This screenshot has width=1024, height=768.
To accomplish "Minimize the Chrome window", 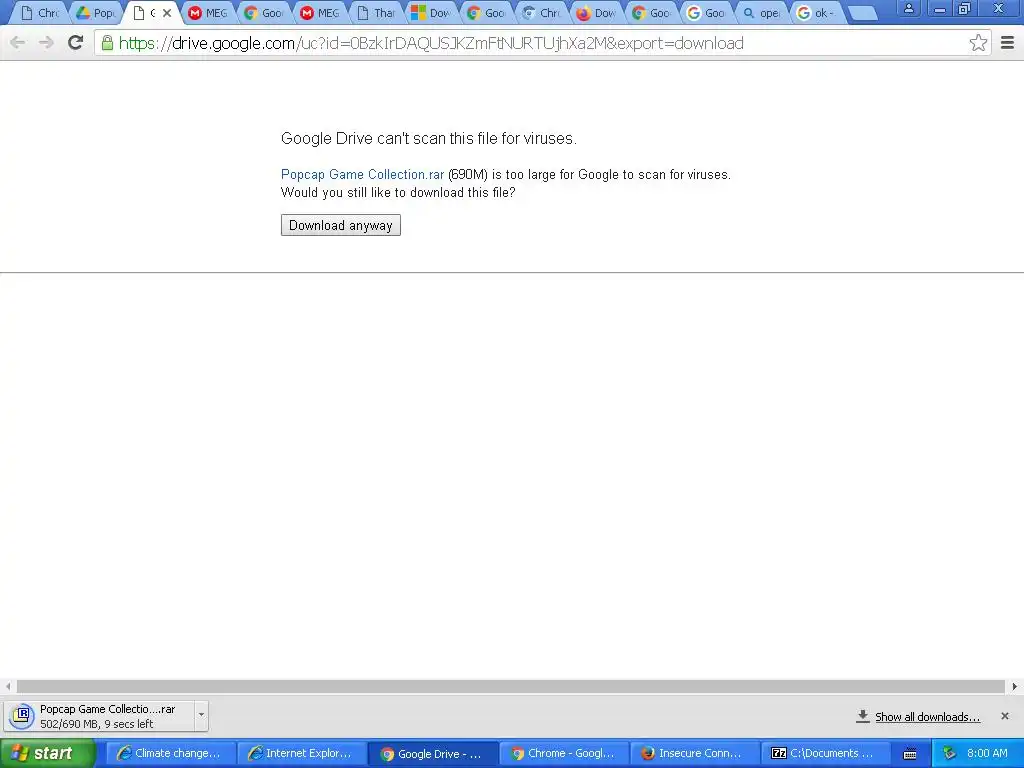I will click(x=939, y=8).
